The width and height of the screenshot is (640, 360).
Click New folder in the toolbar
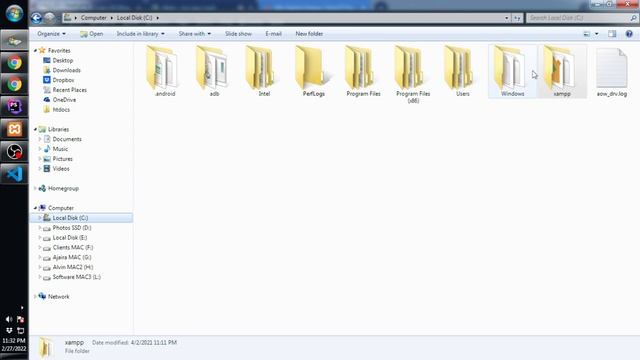pos(309,34)
